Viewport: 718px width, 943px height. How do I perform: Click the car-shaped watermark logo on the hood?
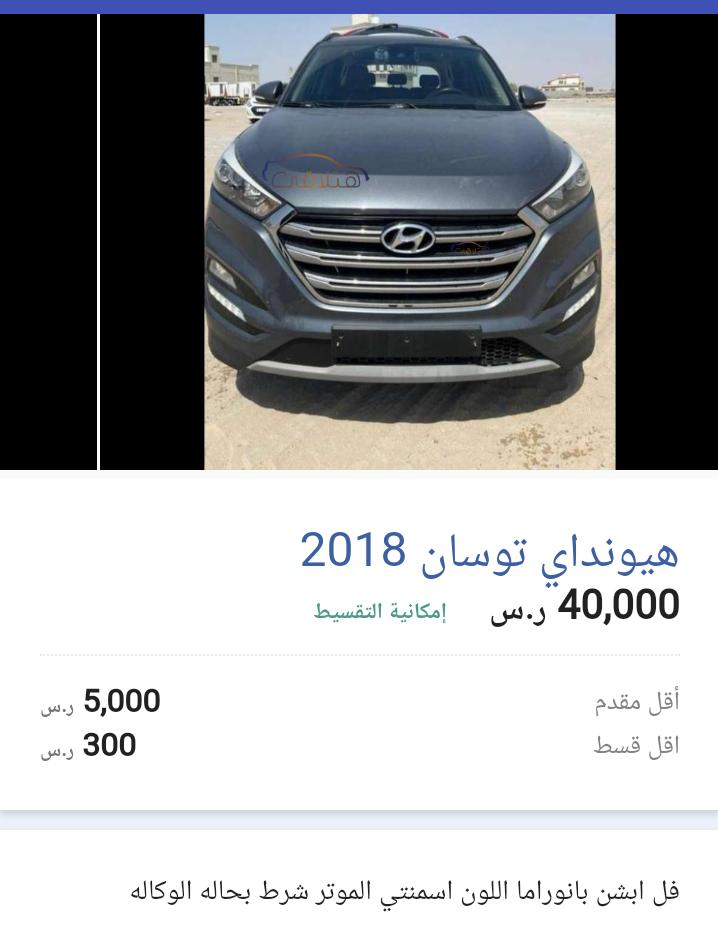(315, 172)
